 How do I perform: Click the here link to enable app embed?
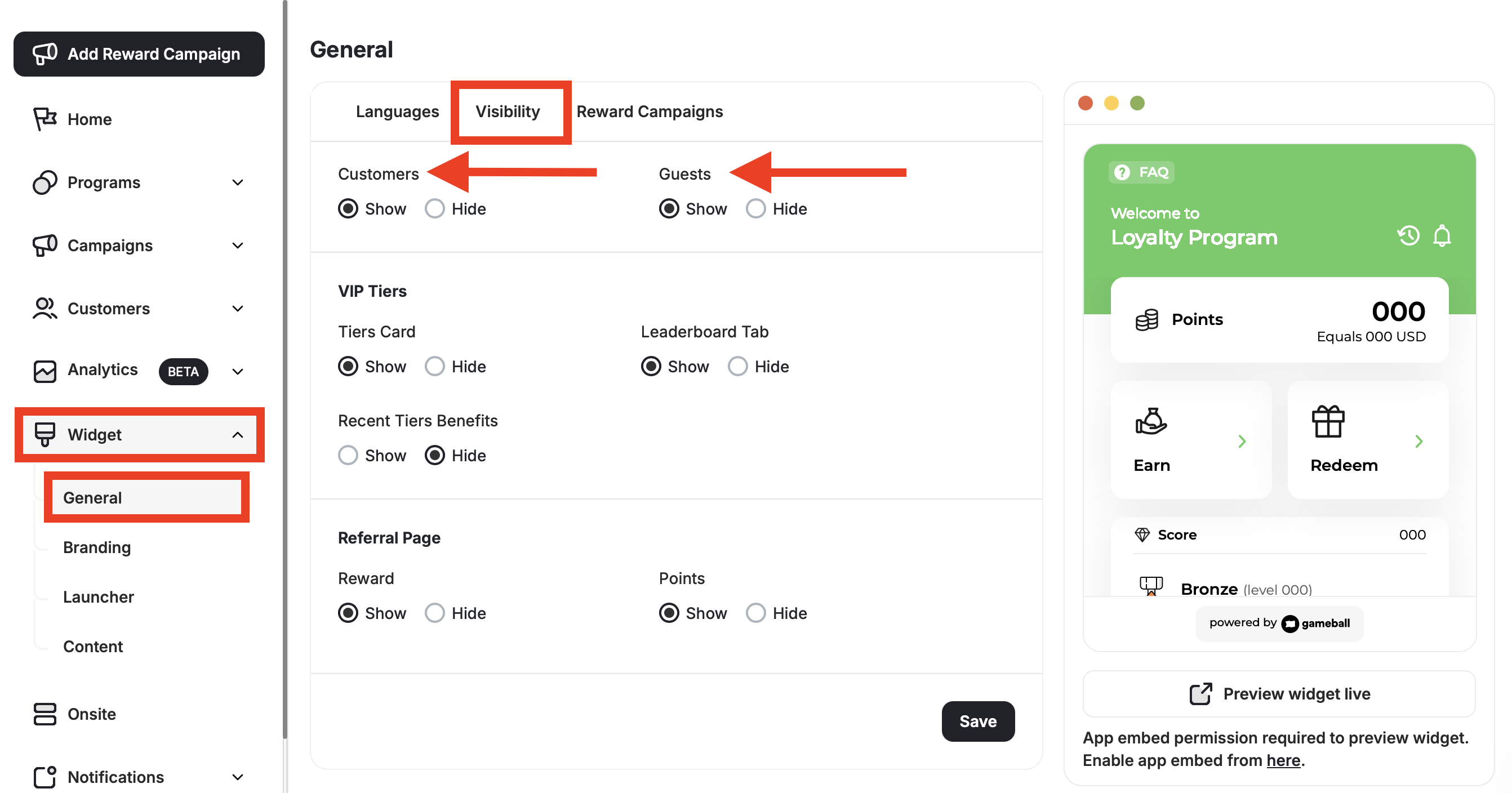point(1283,760)
